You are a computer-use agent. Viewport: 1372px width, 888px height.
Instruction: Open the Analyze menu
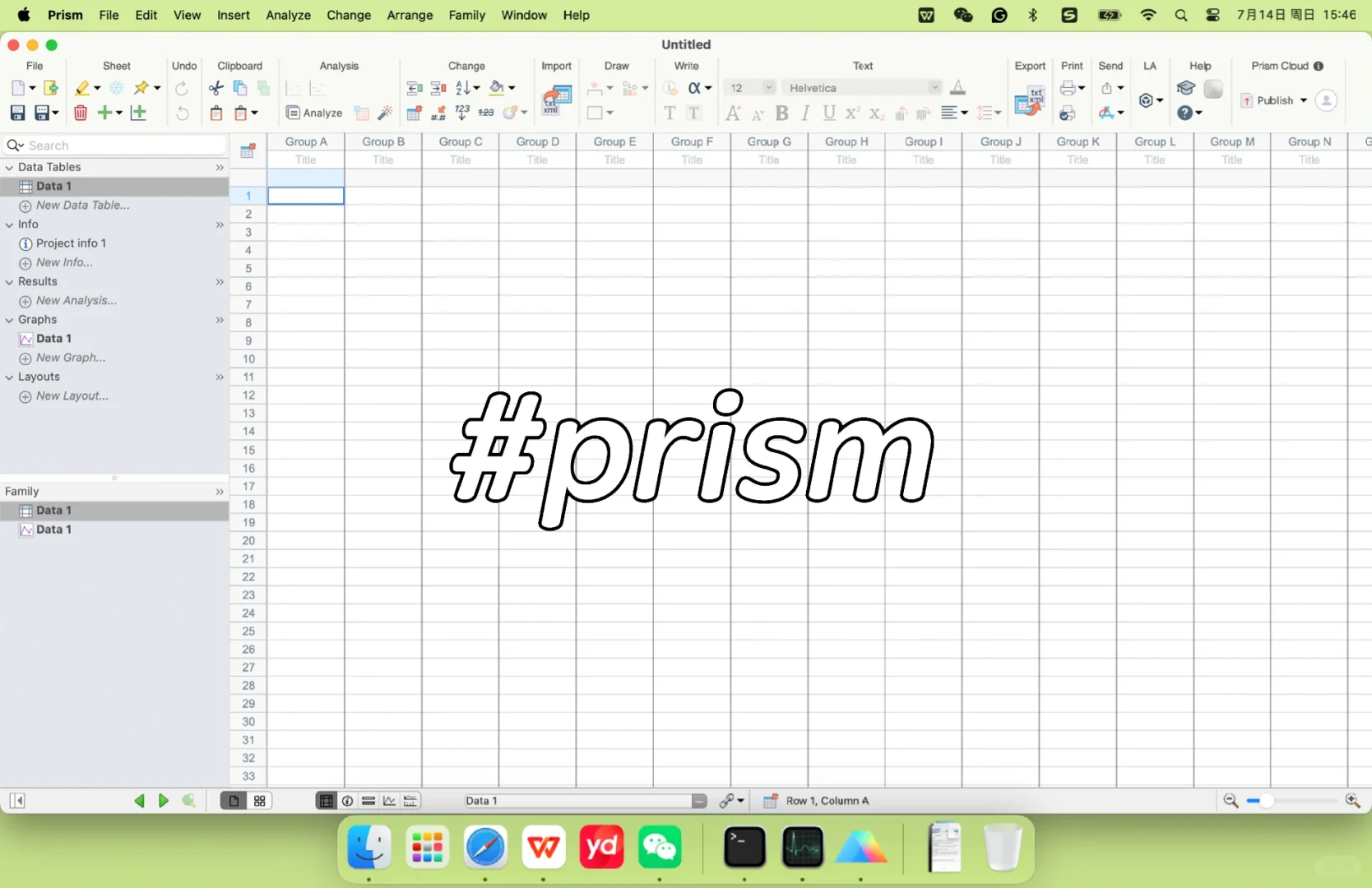(x=288, y=15)
